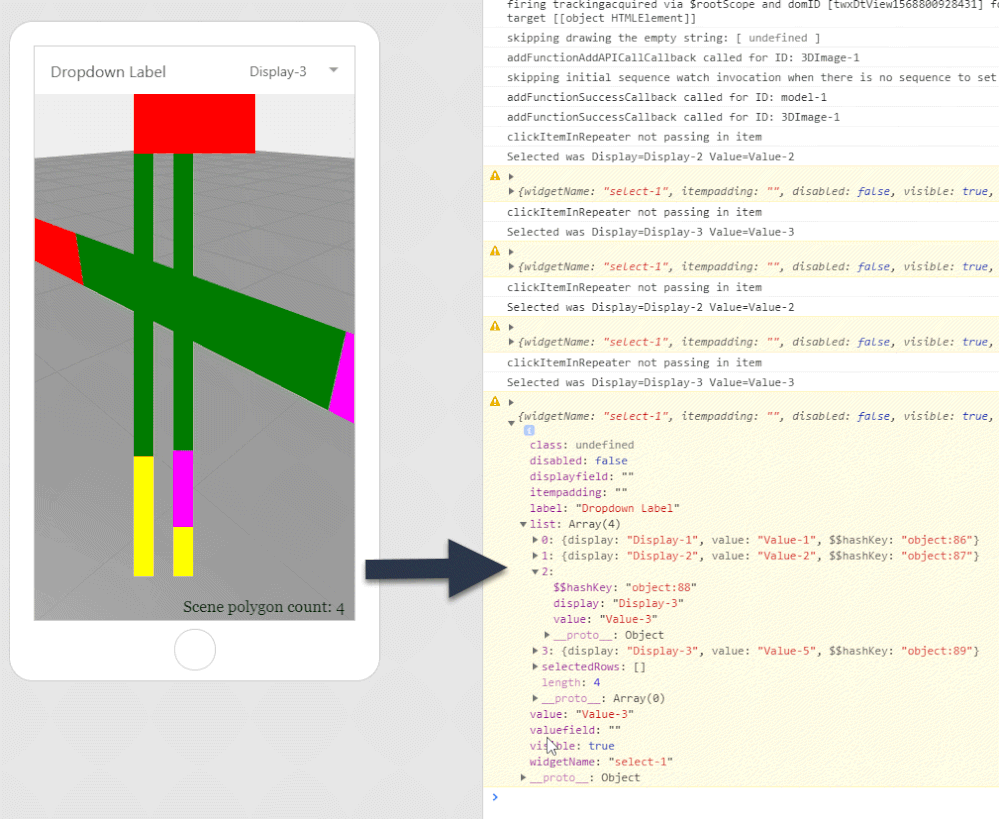Click the topmost yellow warning icon
Image resolution: width=999 pixels, height=819 pixels.
pyautogui.click(x=494, y=175)
